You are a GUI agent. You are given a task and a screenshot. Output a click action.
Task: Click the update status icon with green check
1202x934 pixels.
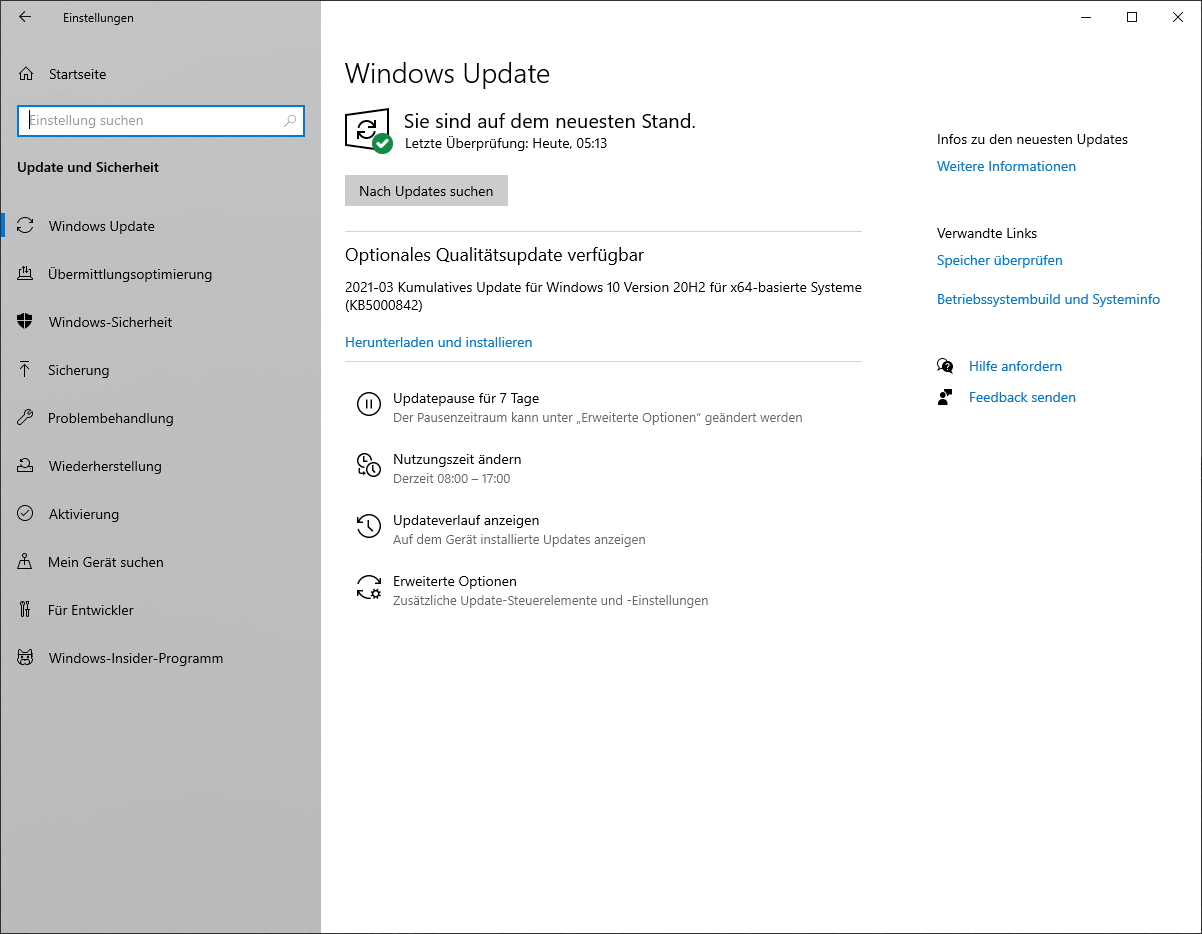[x=368, y=131]
